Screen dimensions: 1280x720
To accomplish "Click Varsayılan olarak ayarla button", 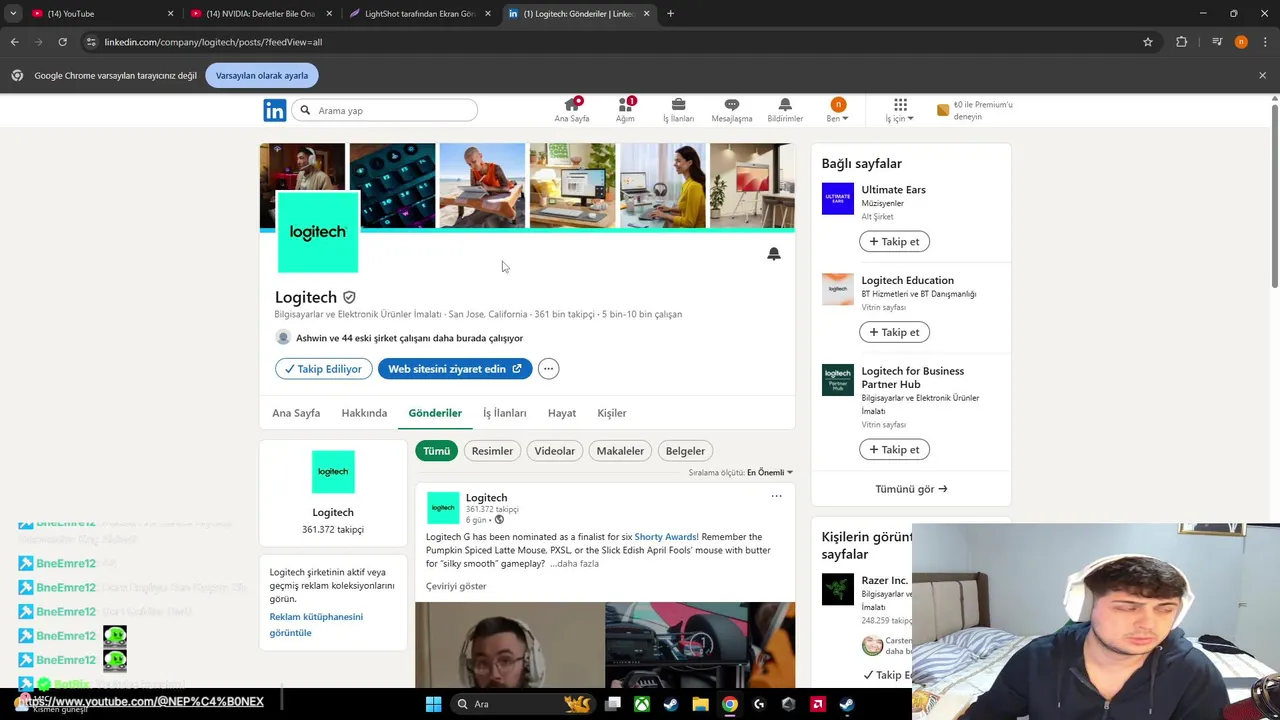I will [x=262, y=76].
